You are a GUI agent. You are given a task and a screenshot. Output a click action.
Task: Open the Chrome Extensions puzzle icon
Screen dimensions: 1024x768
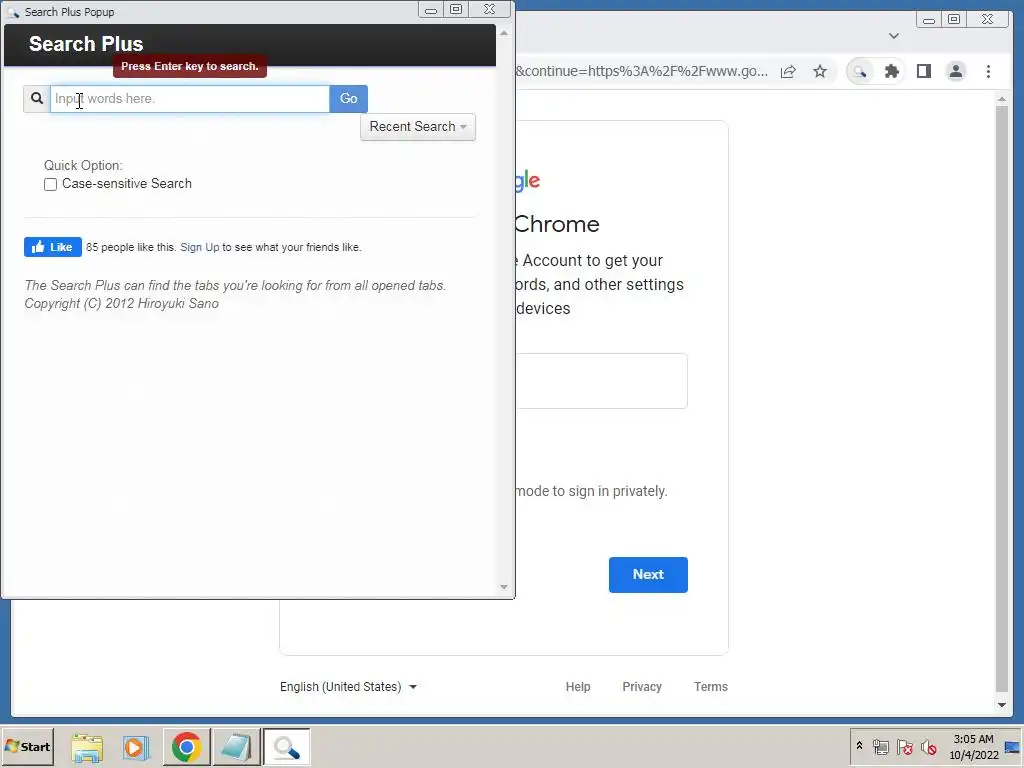tap(891, 71)
